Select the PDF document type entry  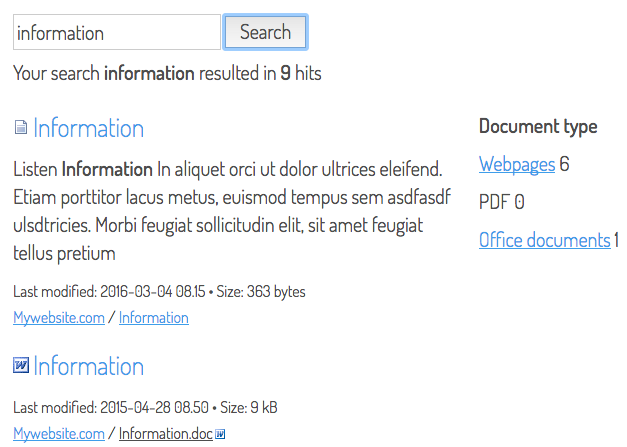point(501,202)
